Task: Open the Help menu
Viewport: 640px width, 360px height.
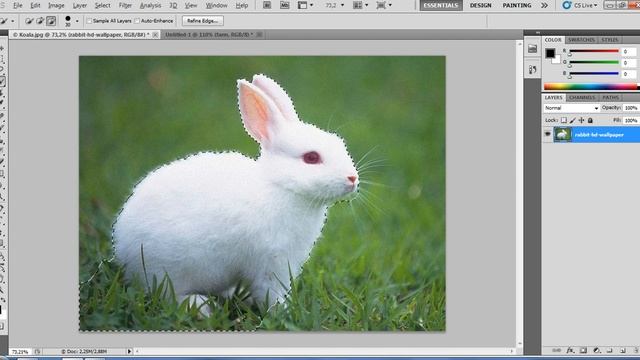Action: pos(242,5)
